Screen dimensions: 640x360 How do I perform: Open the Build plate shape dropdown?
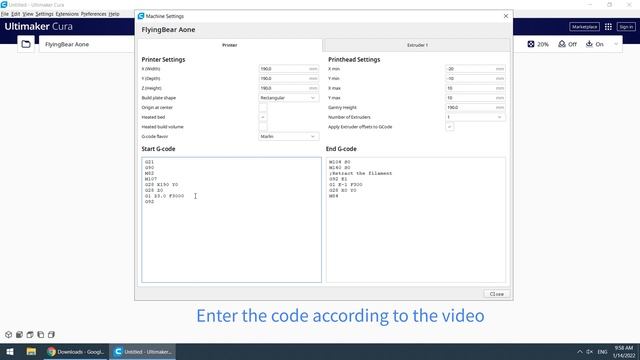tap(289, 98)
